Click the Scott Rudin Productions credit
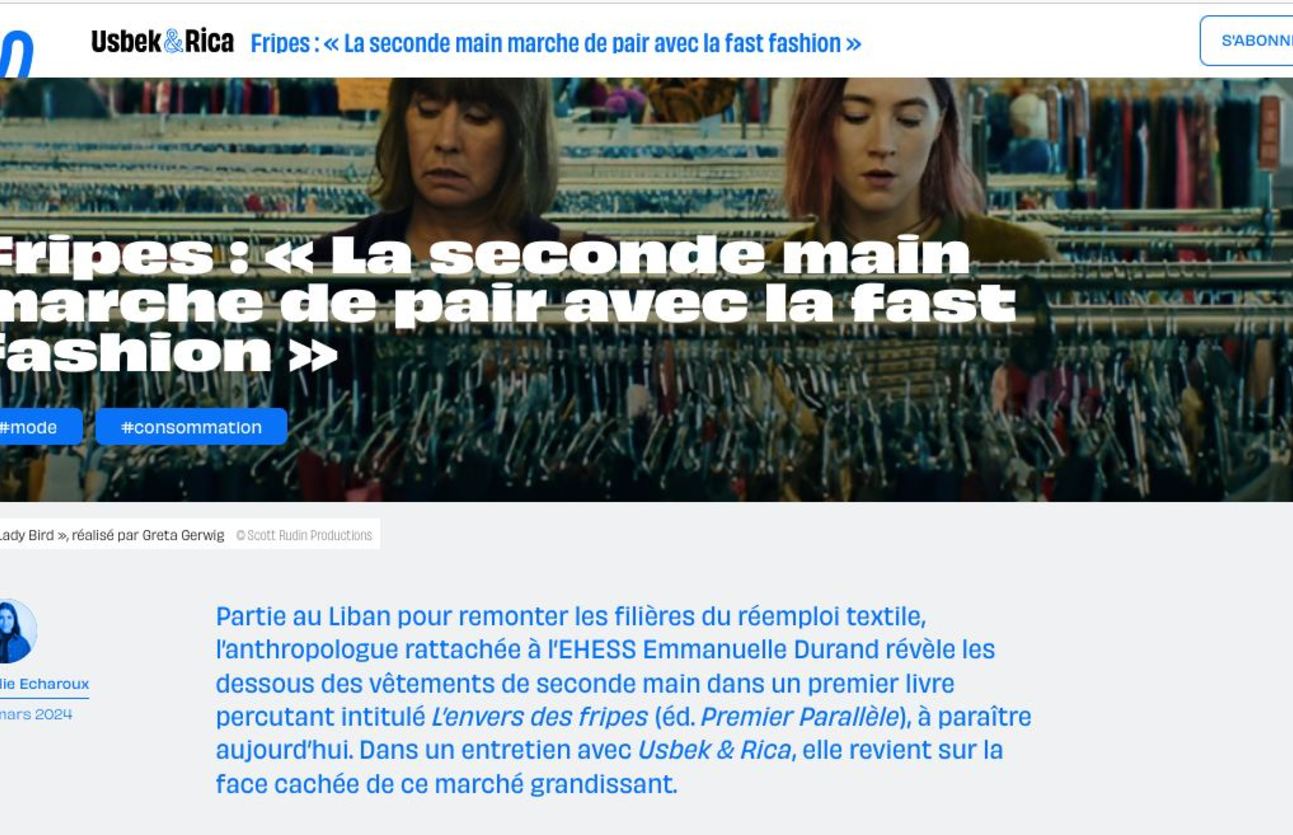1293x835 pixels. pyautogui.click(x=304, y=535)
